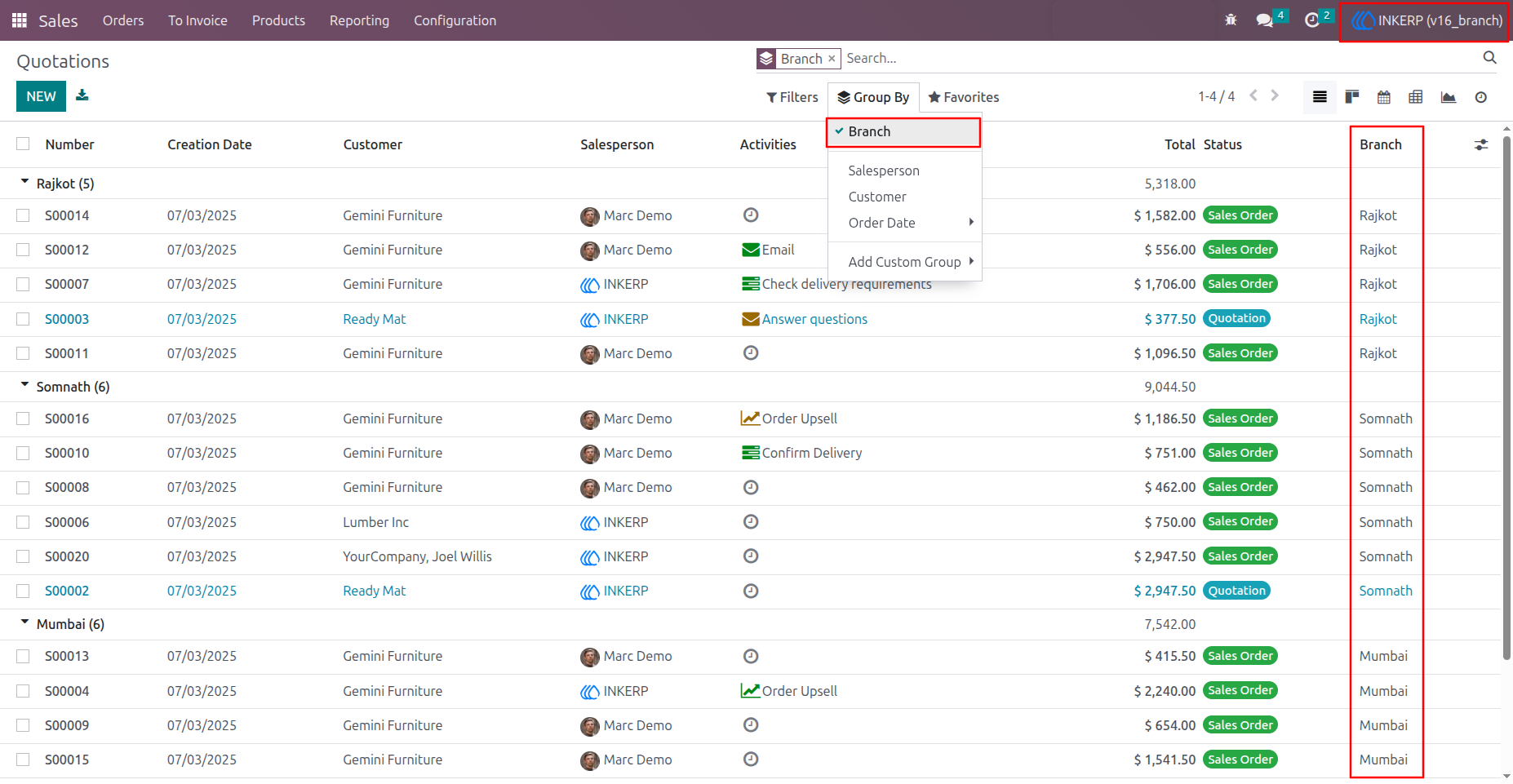Click the Search input field
This screenshot has height=784, width=1513.
[1159, 58]
